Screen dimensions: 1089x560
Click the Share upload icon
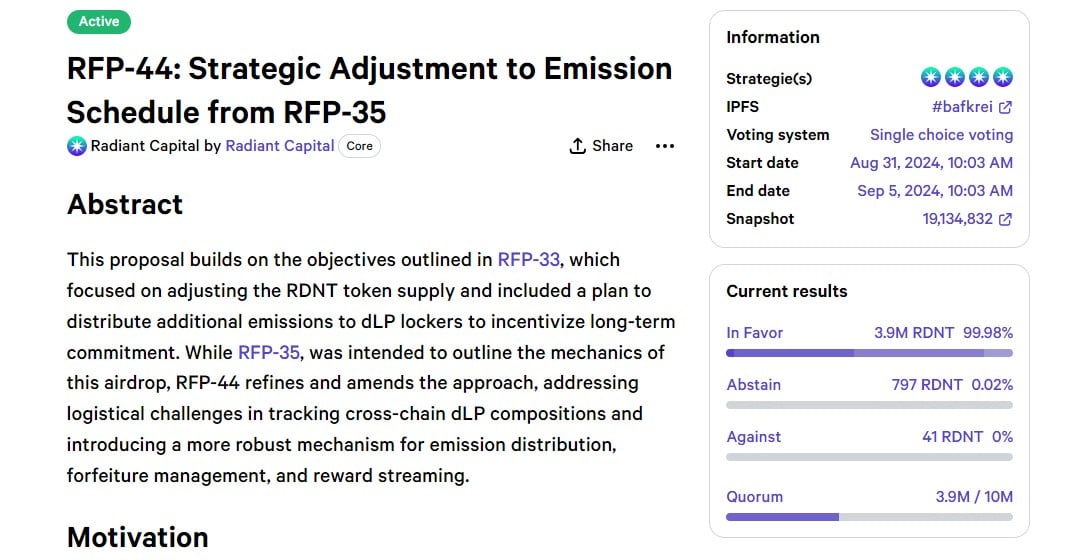coord(577,146)
